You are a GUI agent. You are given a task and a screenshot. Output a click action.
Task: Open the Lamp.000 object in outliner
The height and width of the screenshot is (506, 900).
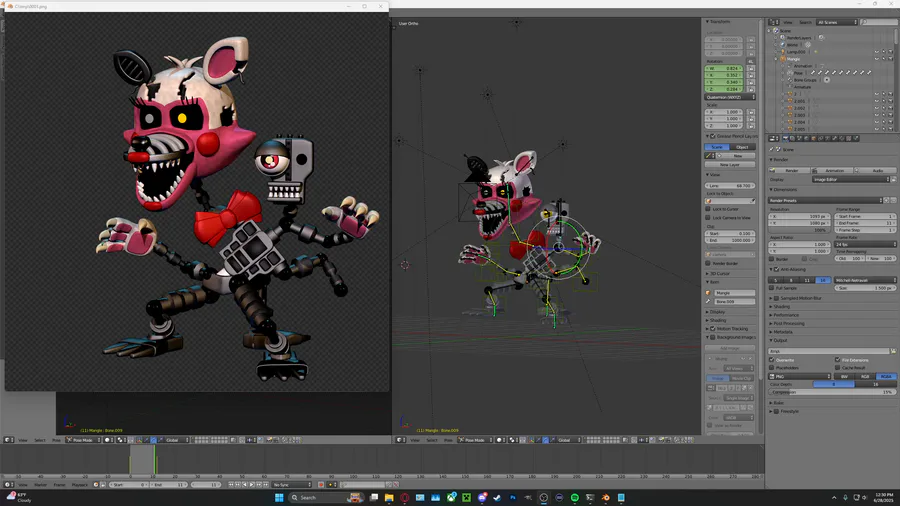795,52
